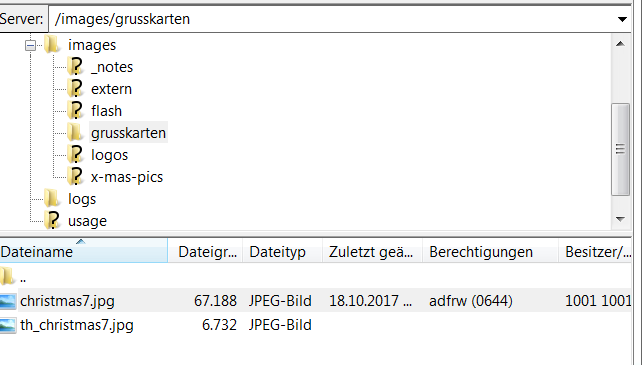This screenshot has height=365, width=642.
Task: Click the th_christmas7.jpg image file icon
Action: point(8,325)
